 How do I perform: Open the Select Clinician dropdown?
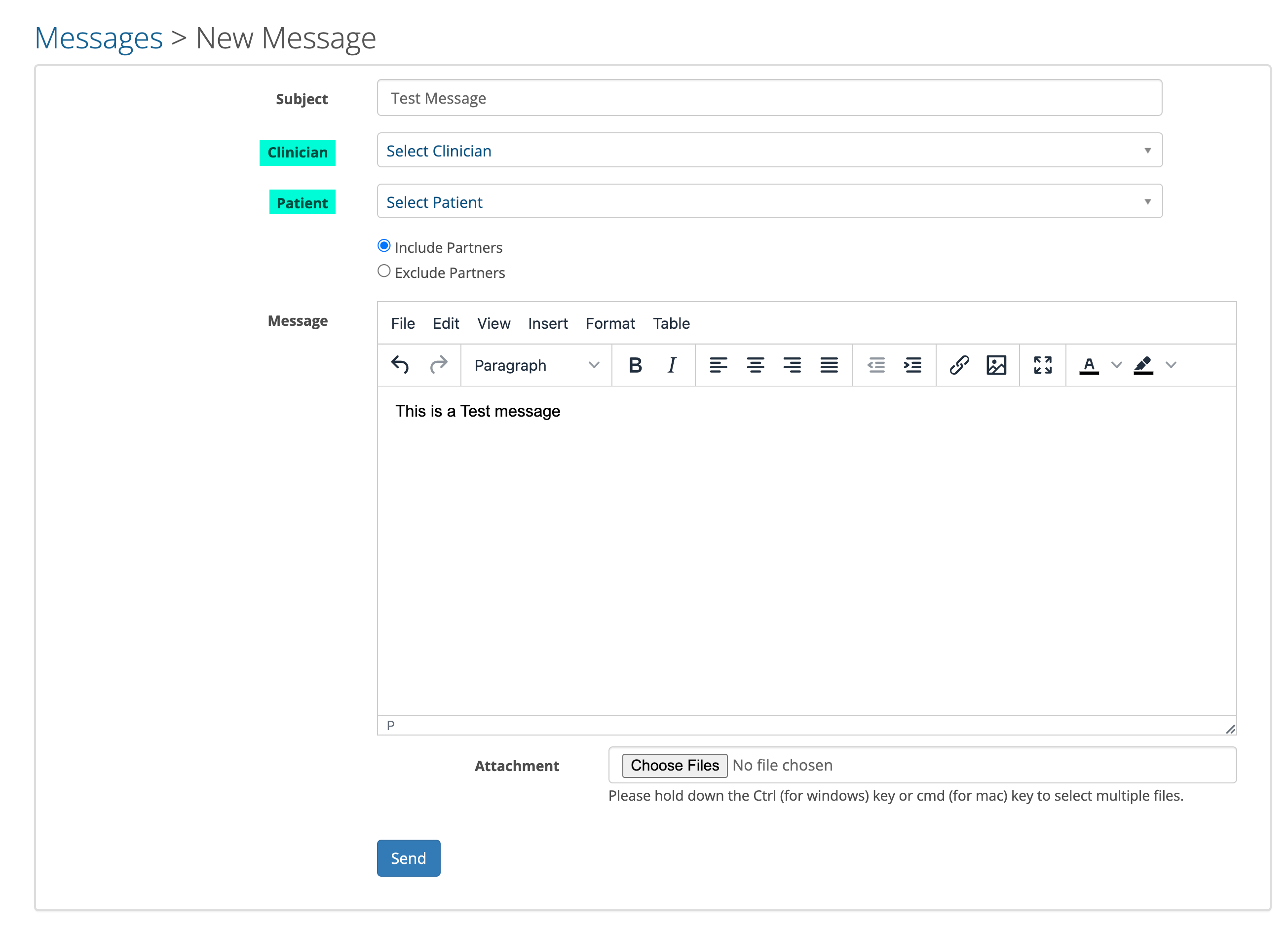pyautogui.click(x=769, y=150)
